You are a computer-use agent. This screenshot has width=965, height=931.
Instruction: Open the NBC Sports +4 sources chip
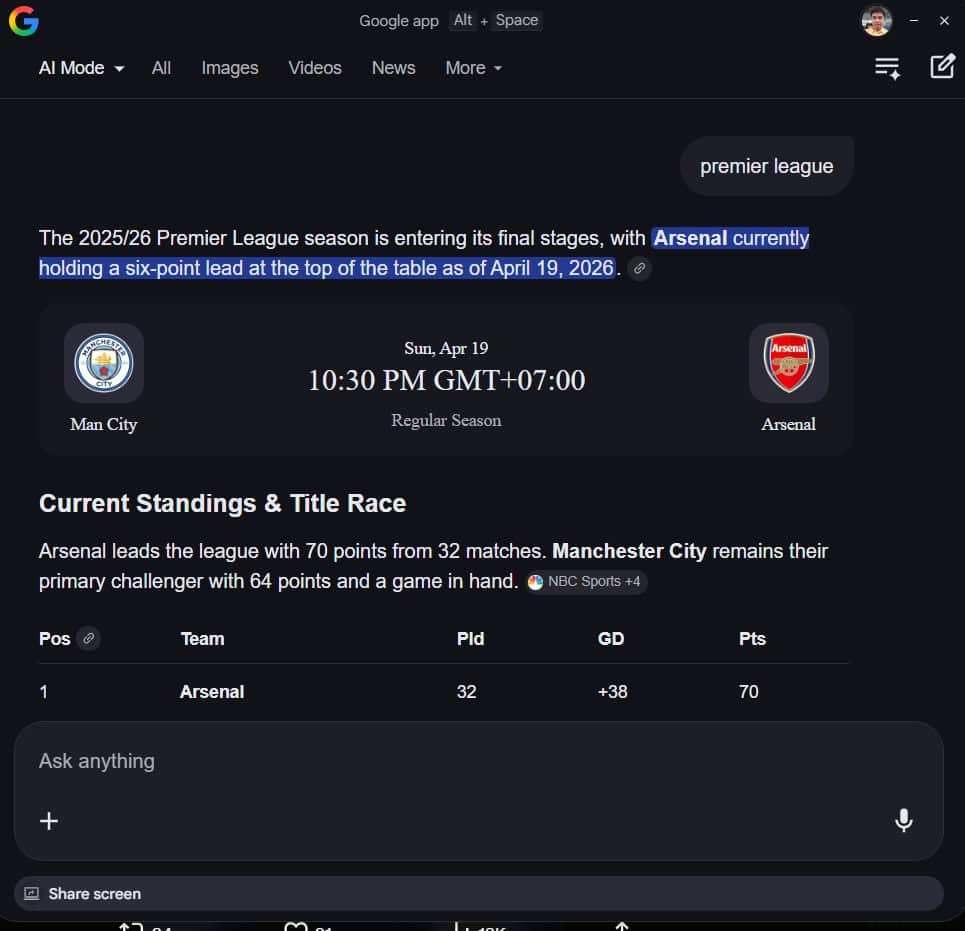tap(586, 582)
